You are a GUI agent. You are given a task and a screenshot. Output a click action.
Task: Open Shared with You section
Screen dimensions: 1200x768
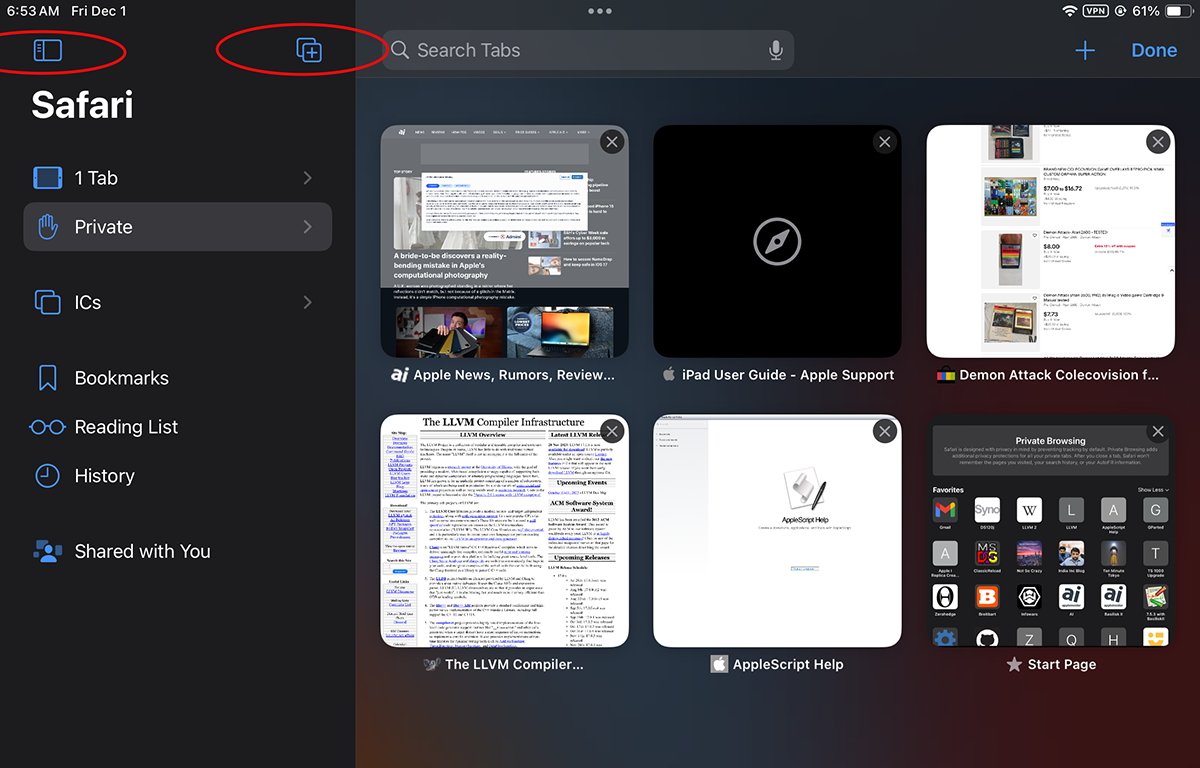(142, 551)
